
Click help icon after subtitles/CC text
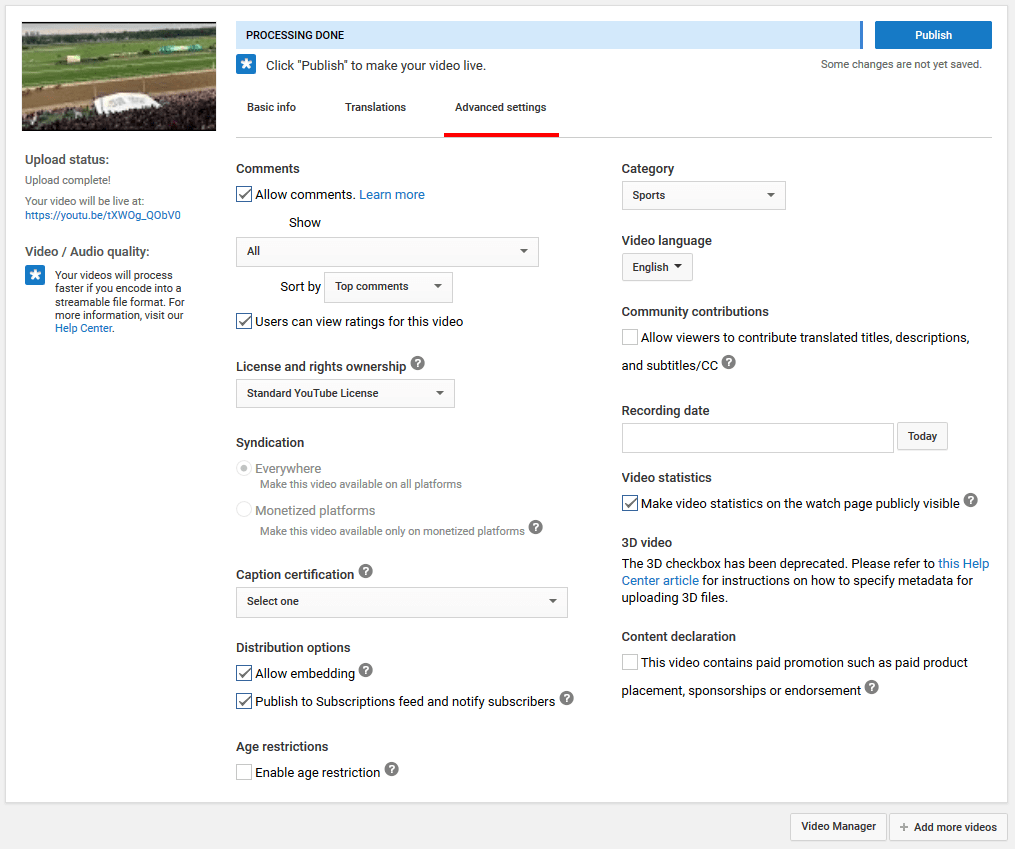pos(729,362)
